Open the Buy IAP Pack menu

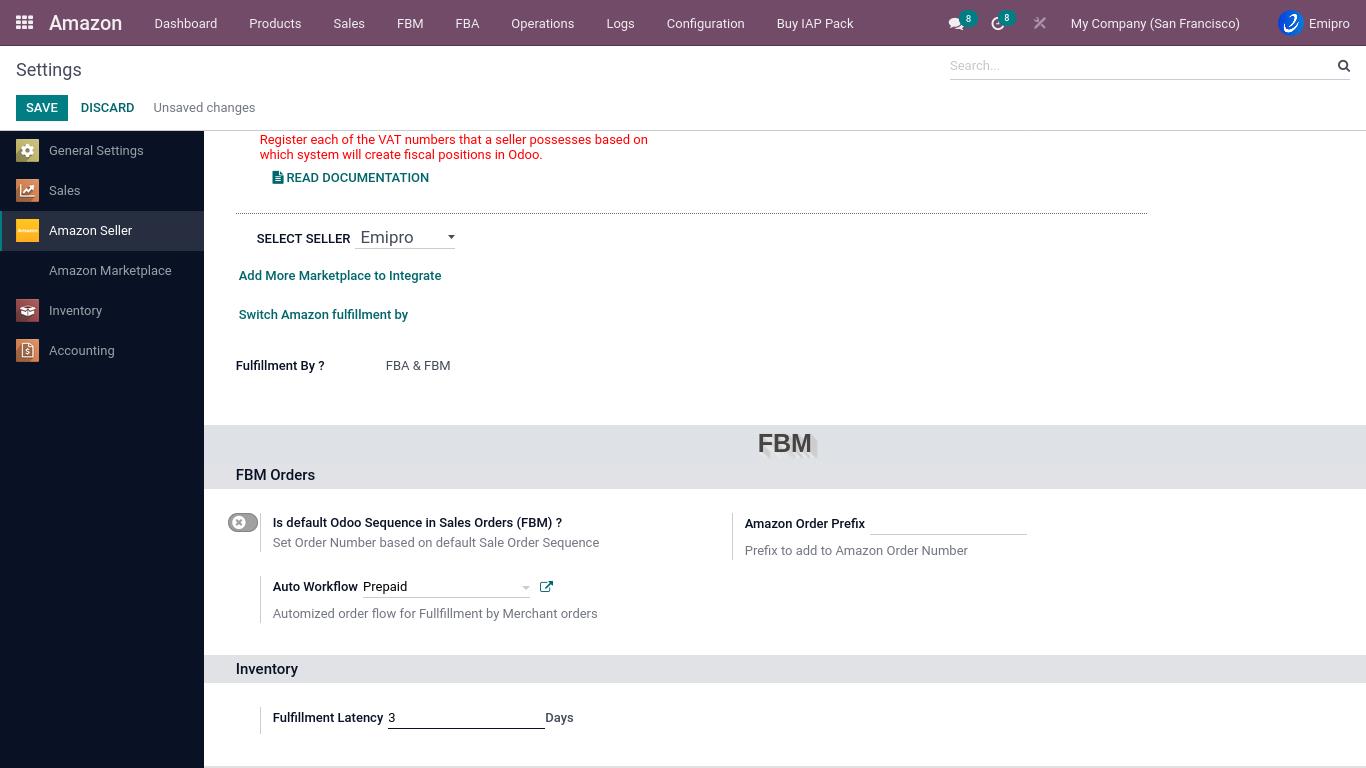(815, 23)
